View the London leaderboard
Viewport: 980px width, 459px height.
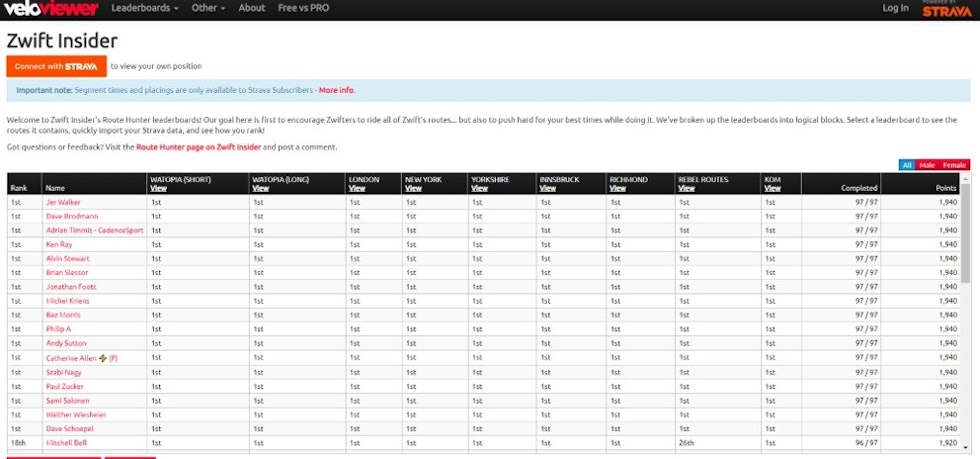pos(357,188)
